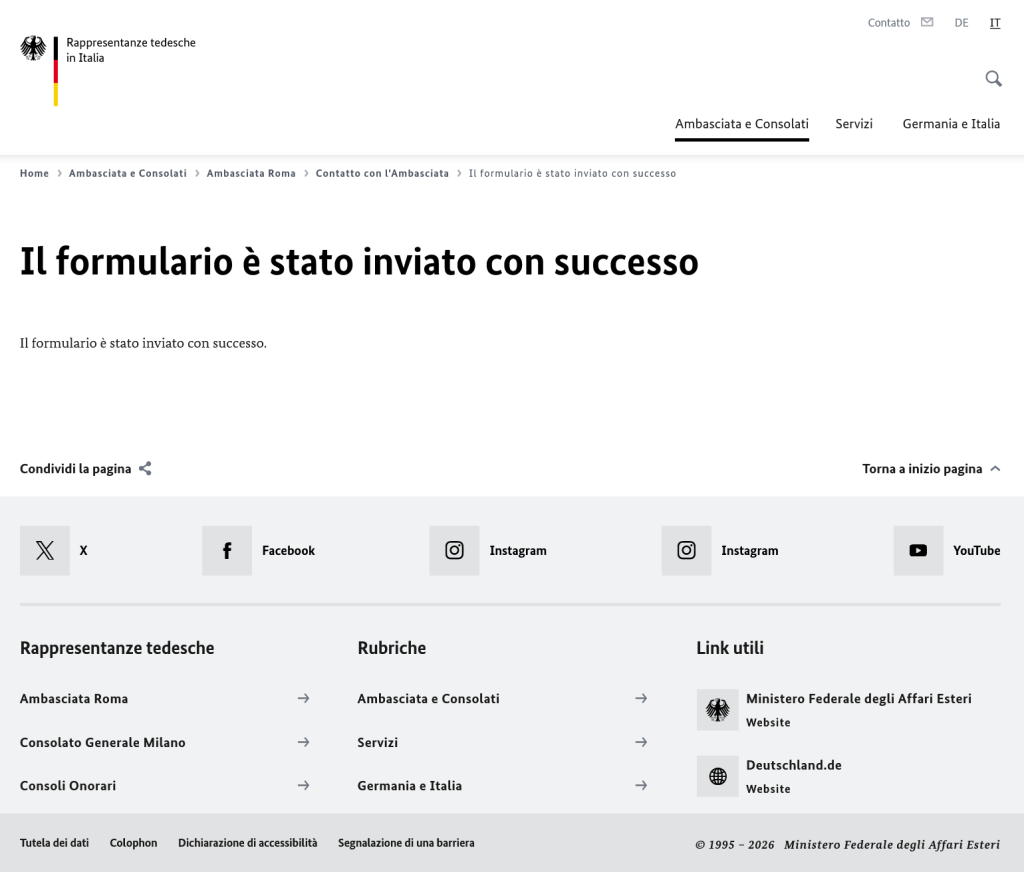Click the German eagle logo in header
The image size is (1024, 872).
pos(33,49)
